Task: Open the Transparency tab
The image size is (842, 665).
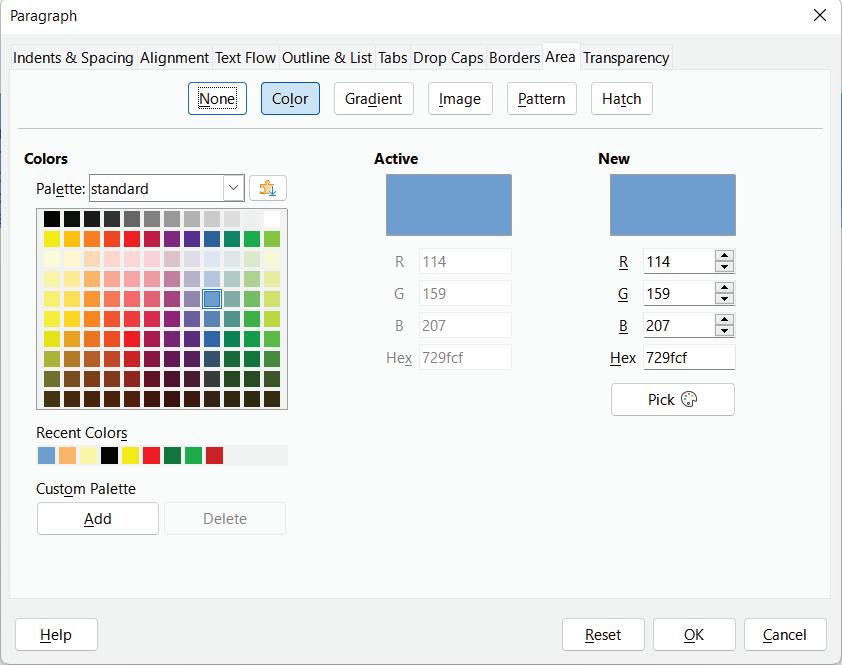Action: (626, 58)
